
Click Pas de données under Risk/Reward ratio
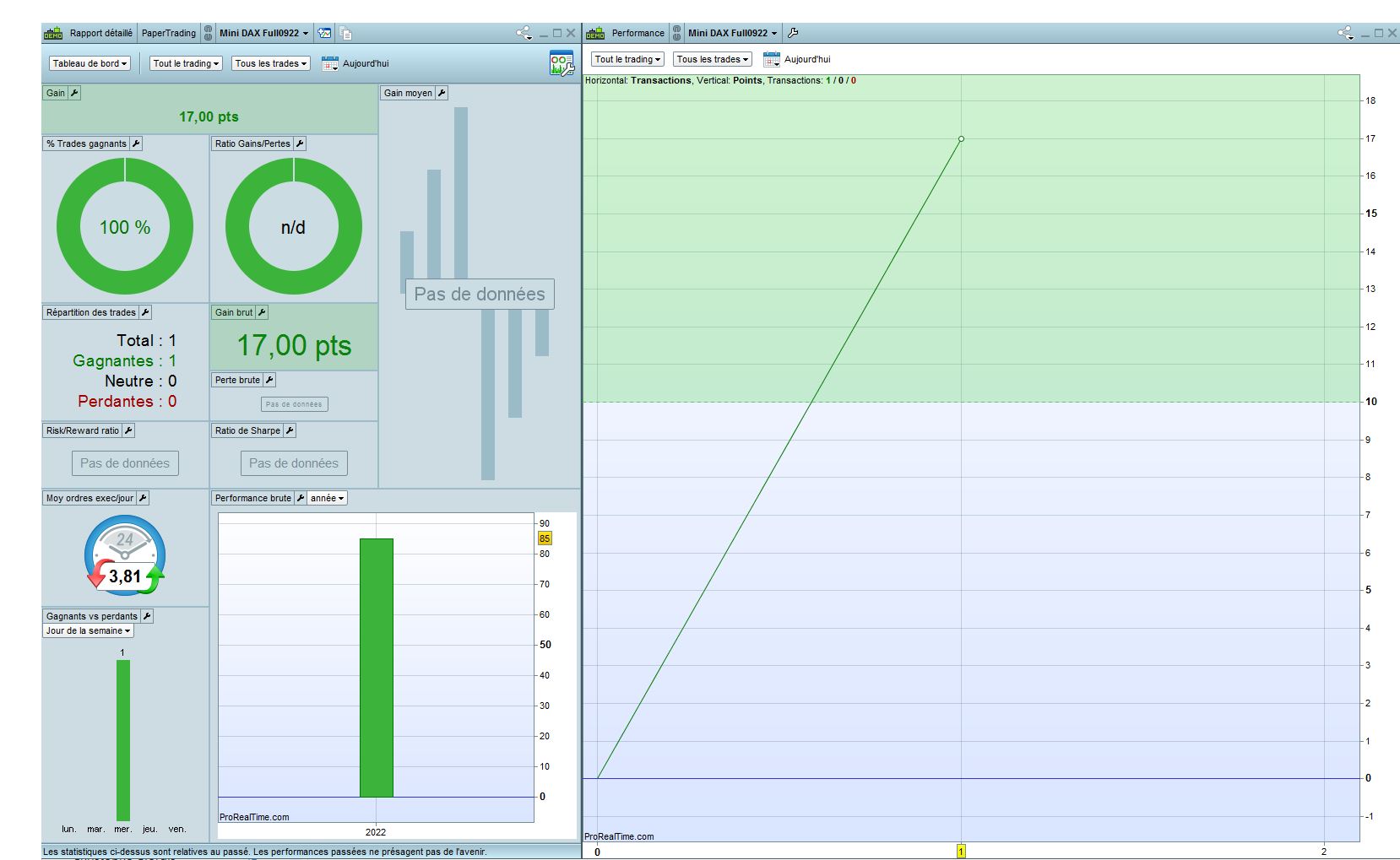[x=125, y=463]
